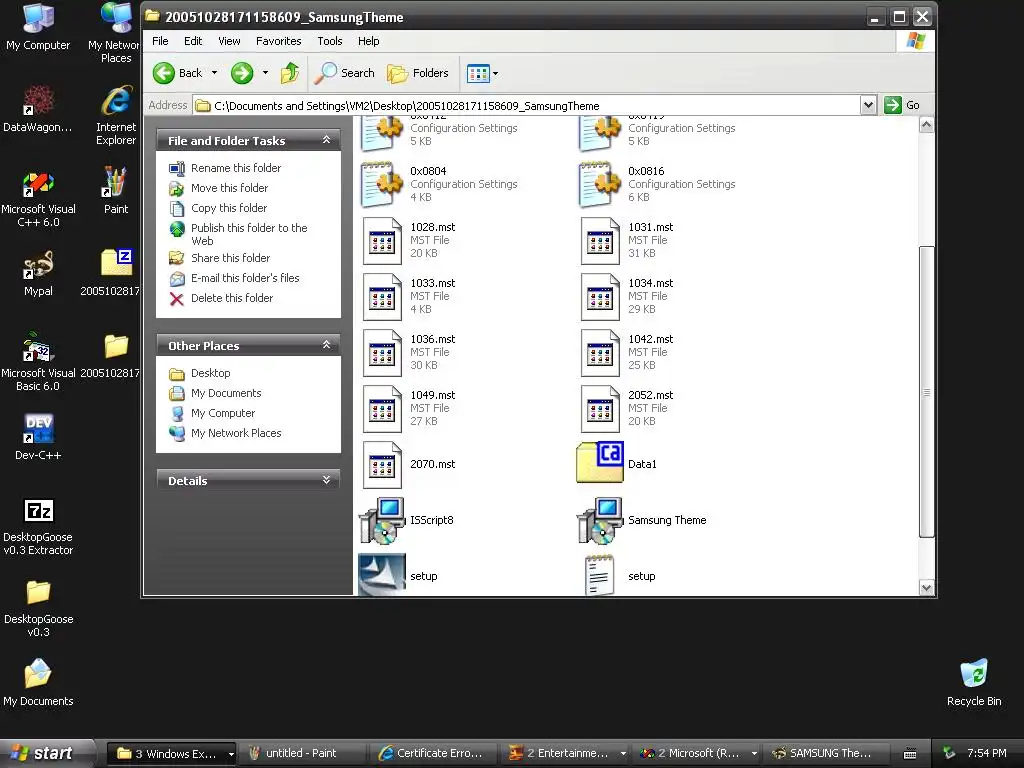This screenshot has width=1024, height=768.
Task: Go up one folder level
Action: [x=290, y=73]
